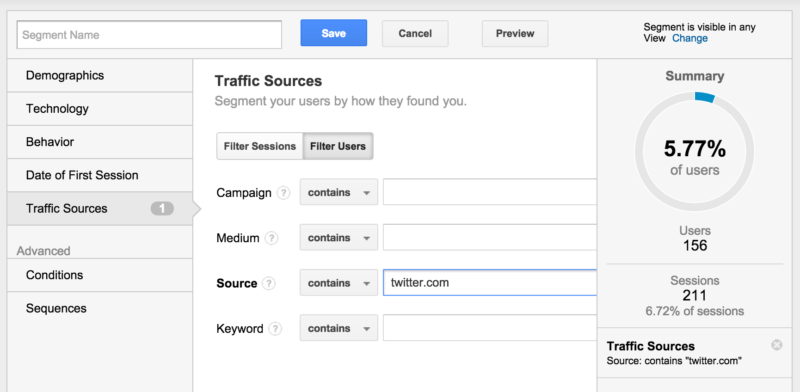Select the Demographics category

click(x=100, y=76)
